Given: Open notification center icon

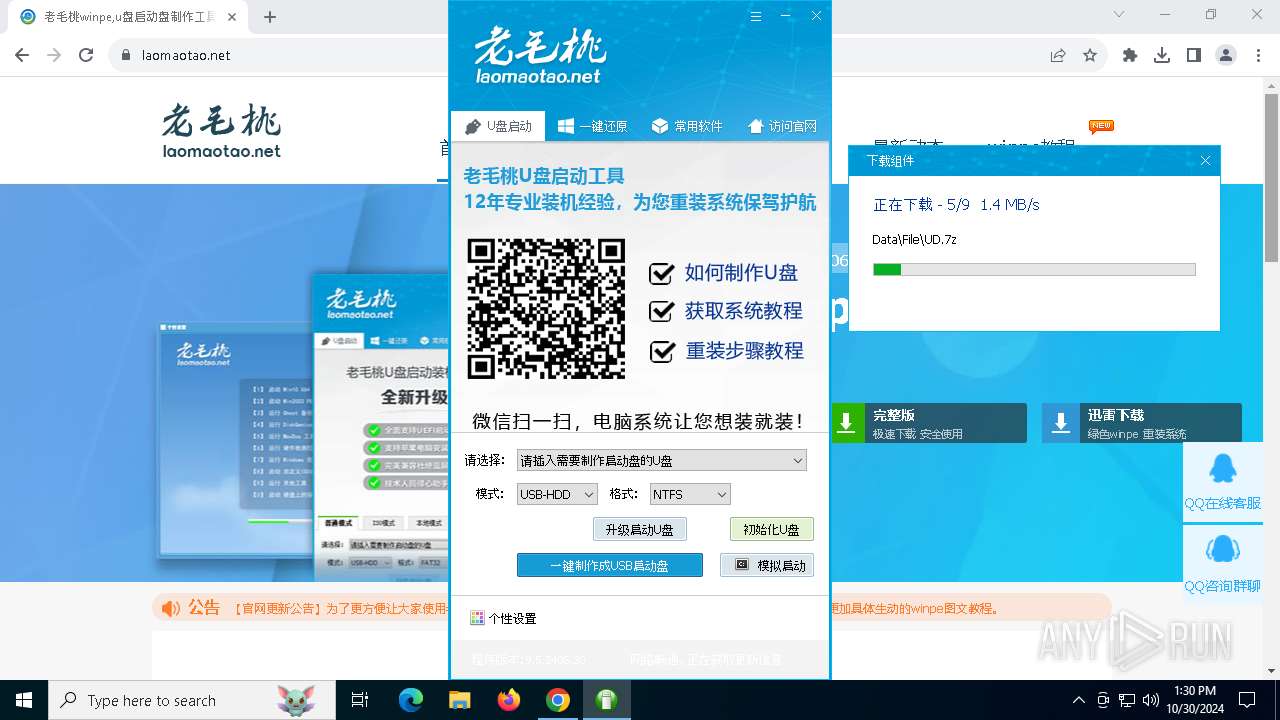Looking at the screenshot, I should [x=1247, y=700].
